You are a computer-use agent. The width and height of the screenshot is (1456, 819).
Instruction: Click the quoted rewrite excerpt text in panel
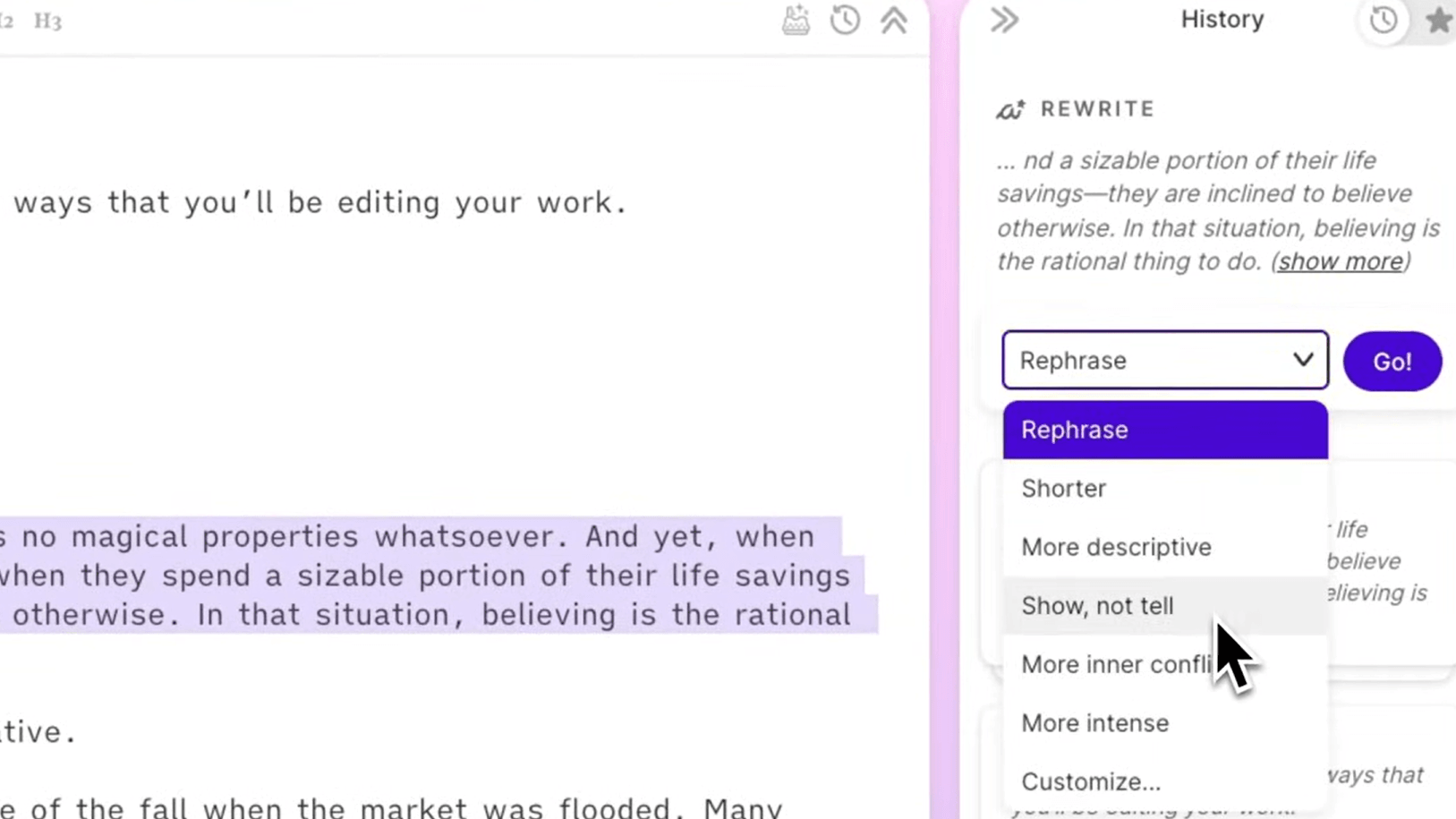pyautogui.click(x=1218, y=210)
